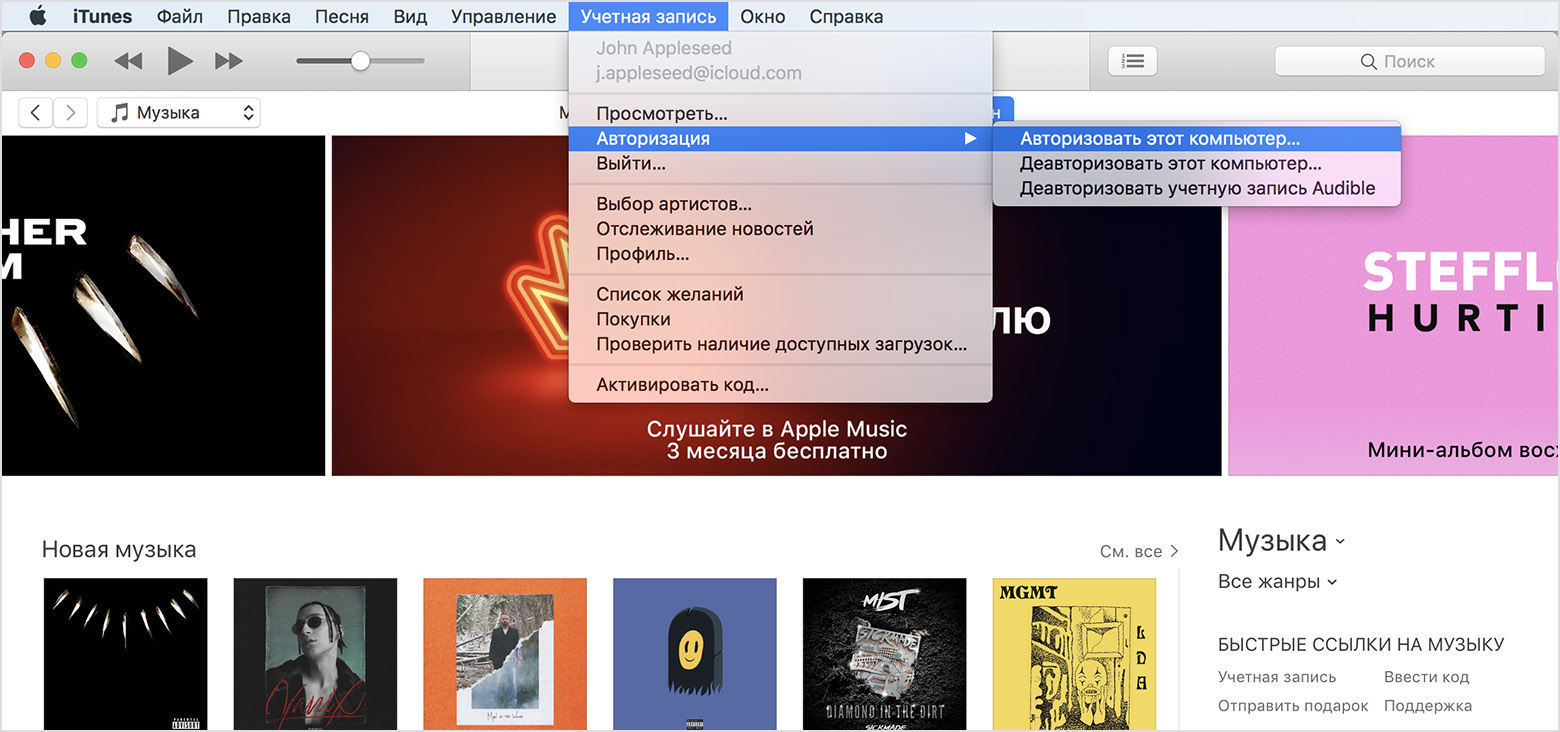Open the Ввести код quick link
The width and height of the screenshot is (1560, 732).
coord(1426,677)
